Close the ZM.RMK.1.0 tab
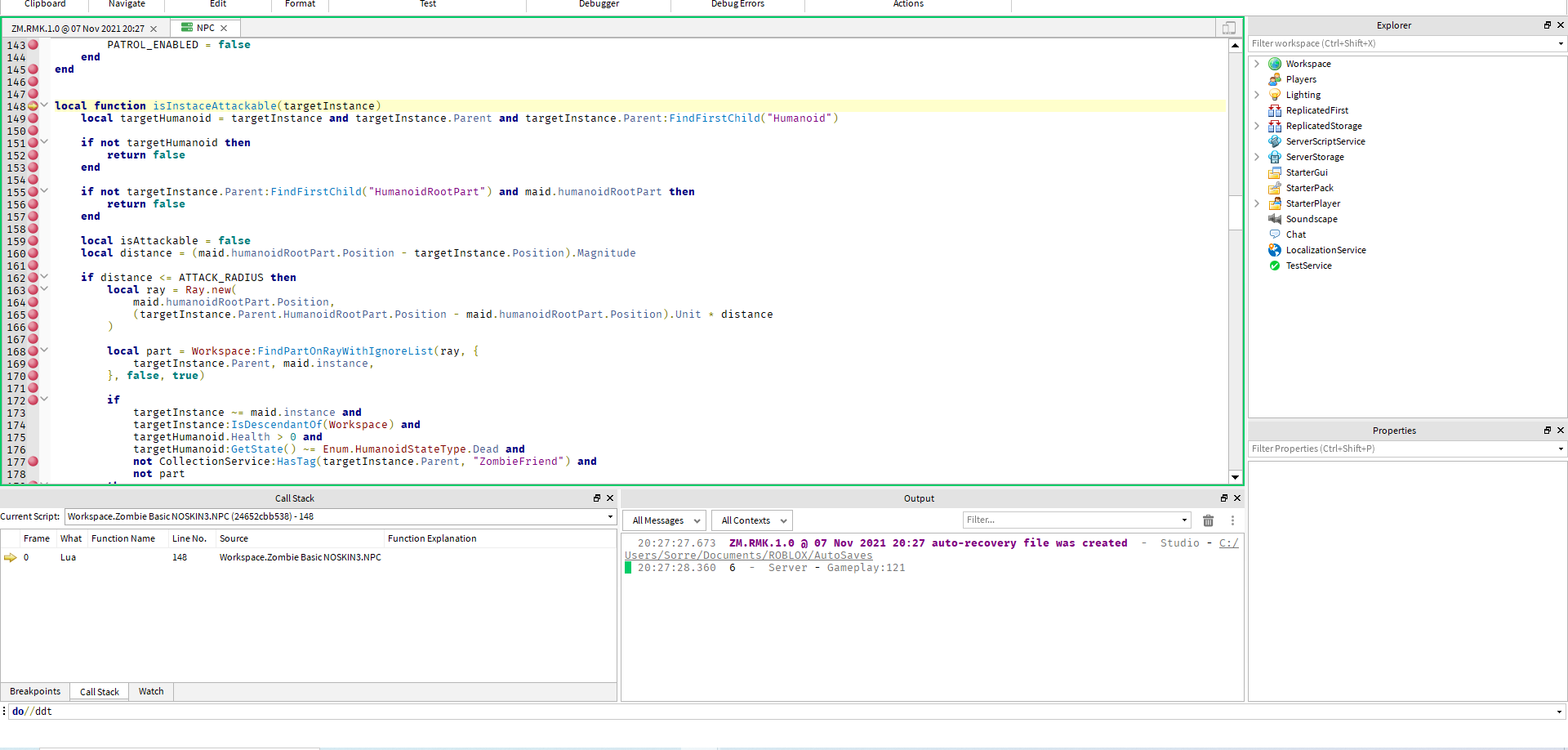This screenshot has width=1568, height=750. point(154,29)
